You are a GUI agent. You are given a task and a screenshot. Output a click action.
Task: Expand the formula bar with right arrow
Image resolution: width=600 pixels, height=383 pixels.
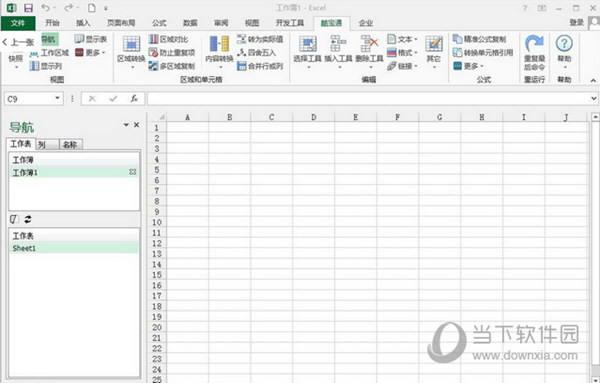click(x=593, y=99)
